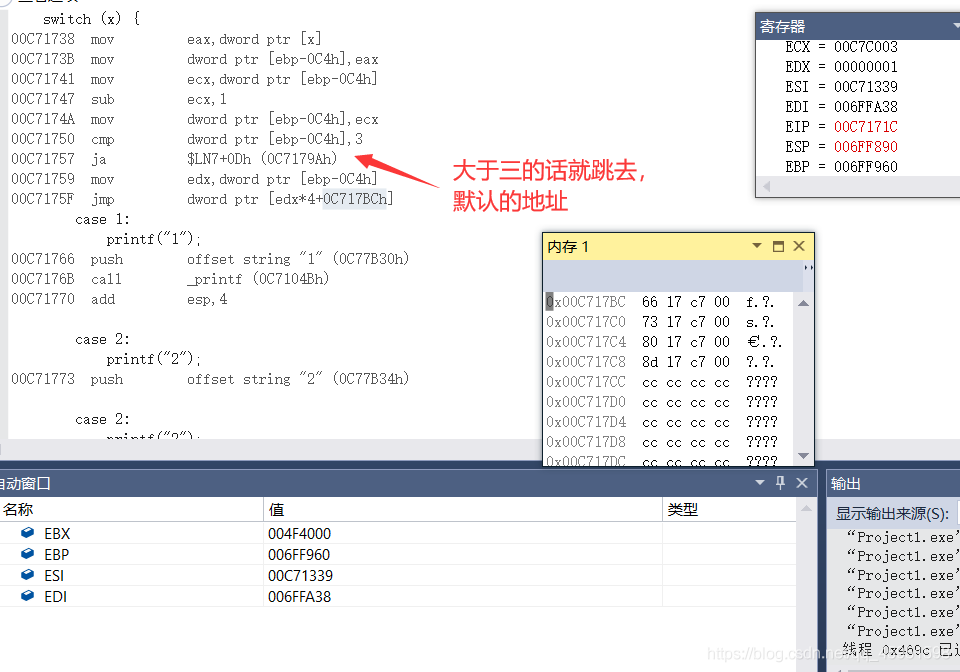This screenshot has height=672, width=960.
Task: Open the 自动窗口 options dropdown
Action: pos(759,482)
